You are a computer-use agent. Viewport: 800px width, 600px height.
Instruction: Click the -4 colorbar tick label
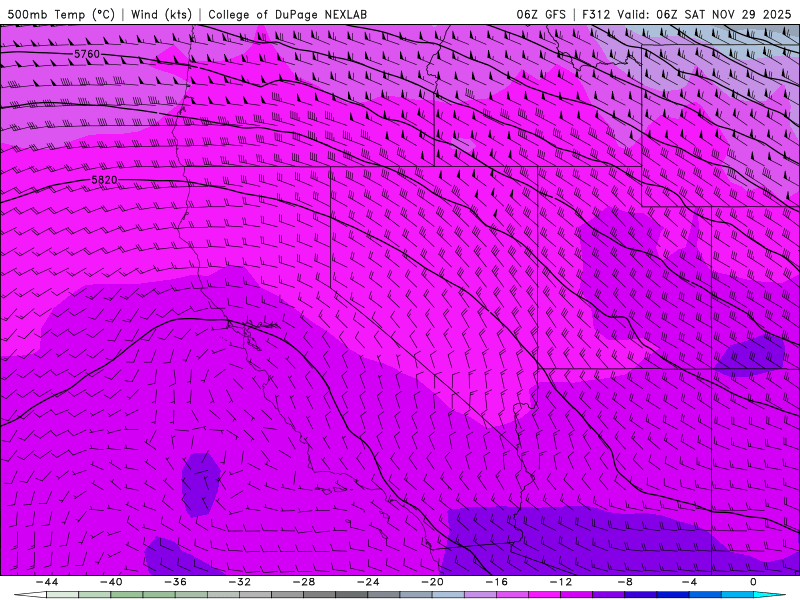[689, 582]
